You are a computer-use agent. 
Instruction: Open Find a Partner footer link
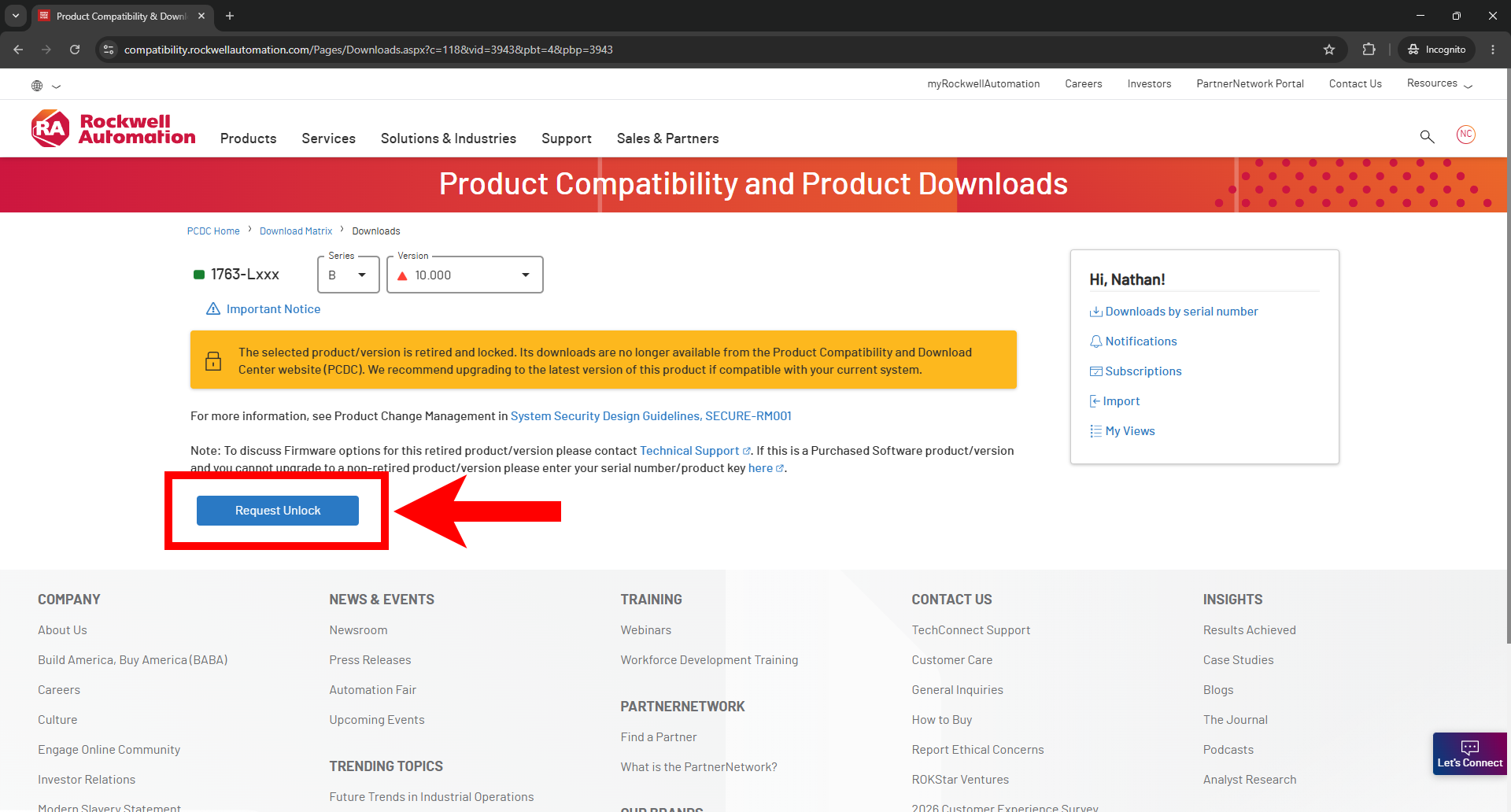[x=658, y=737]
